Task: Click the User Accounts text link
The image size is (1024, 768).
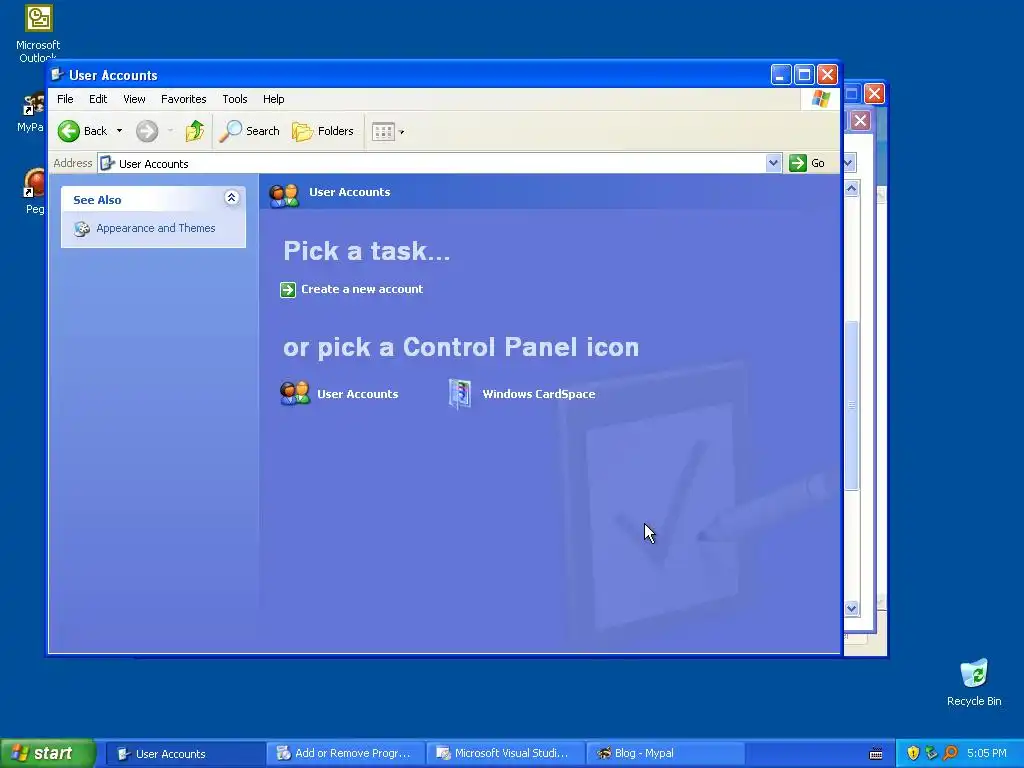Action: coord(358,394)
